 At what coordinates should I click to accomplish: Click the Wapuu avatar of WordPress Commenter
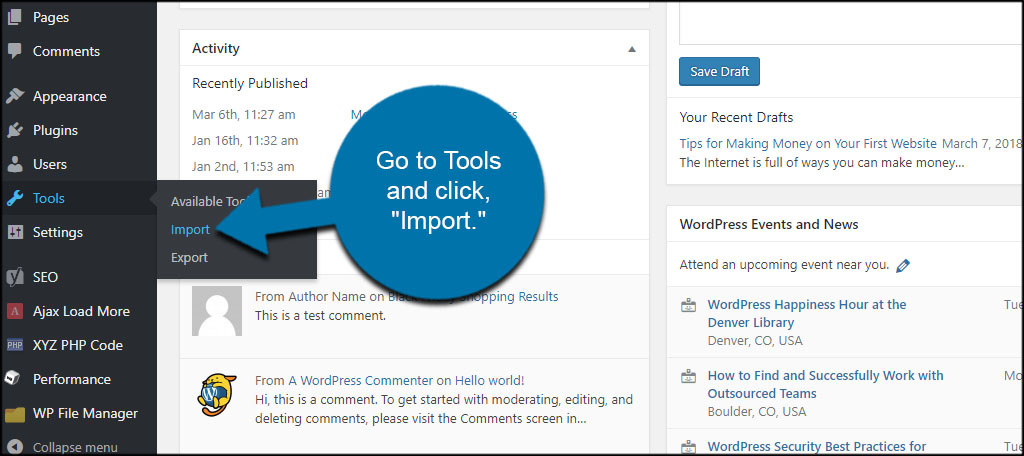(217, 395)
